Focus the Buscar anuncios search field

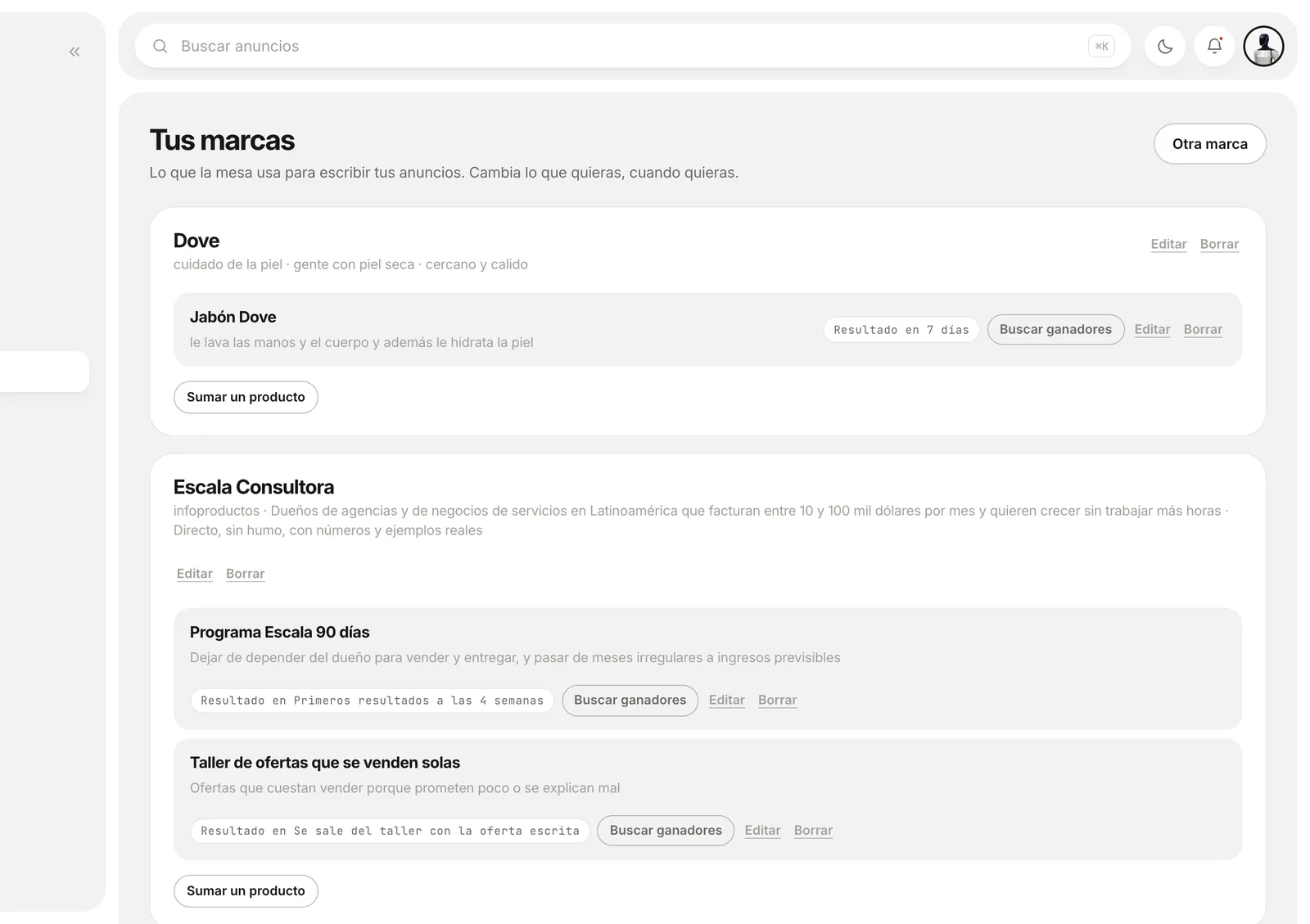coord(632,46)
